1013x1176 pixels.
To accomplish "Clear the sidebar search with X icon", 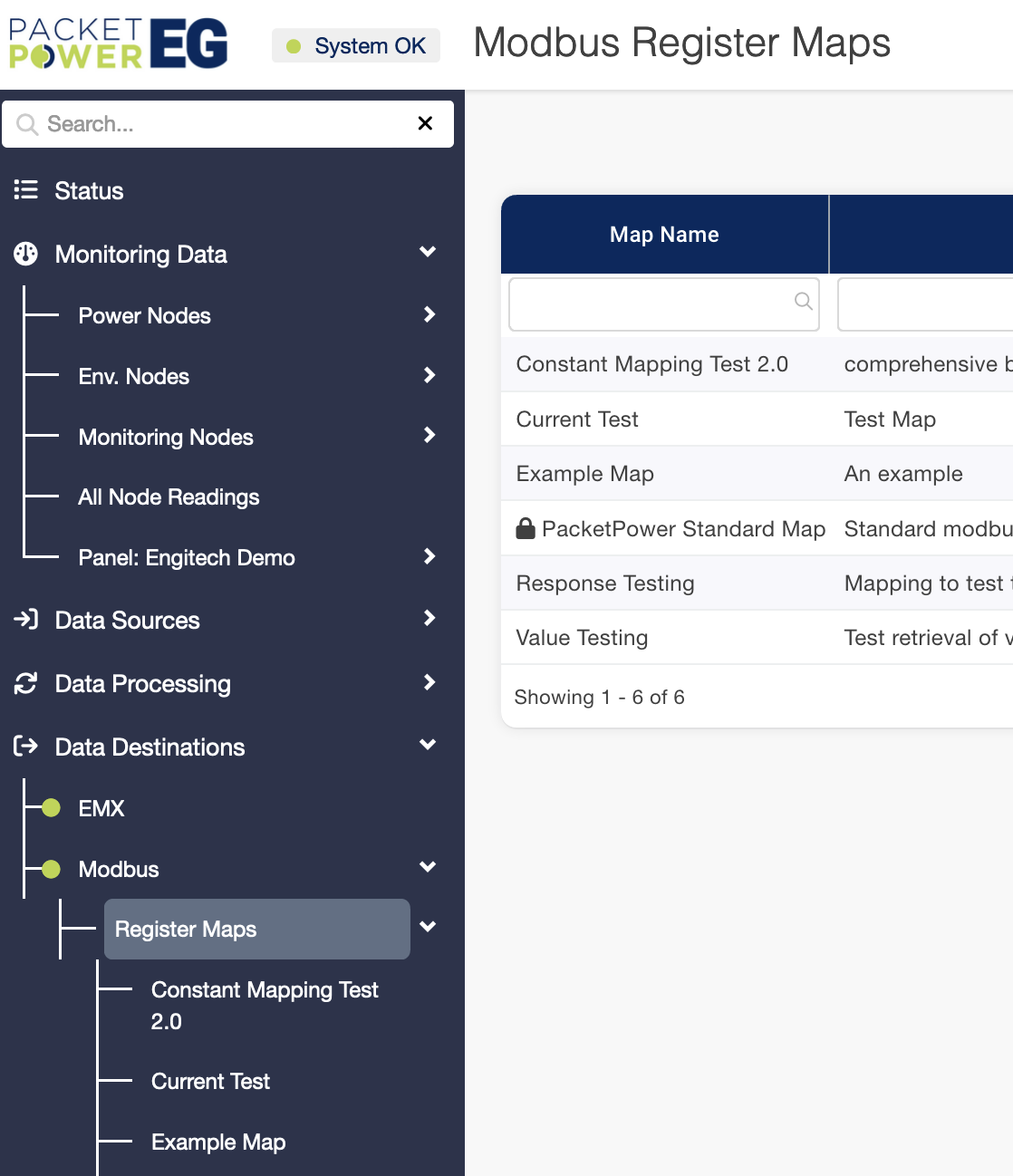I will coord(425,123).
